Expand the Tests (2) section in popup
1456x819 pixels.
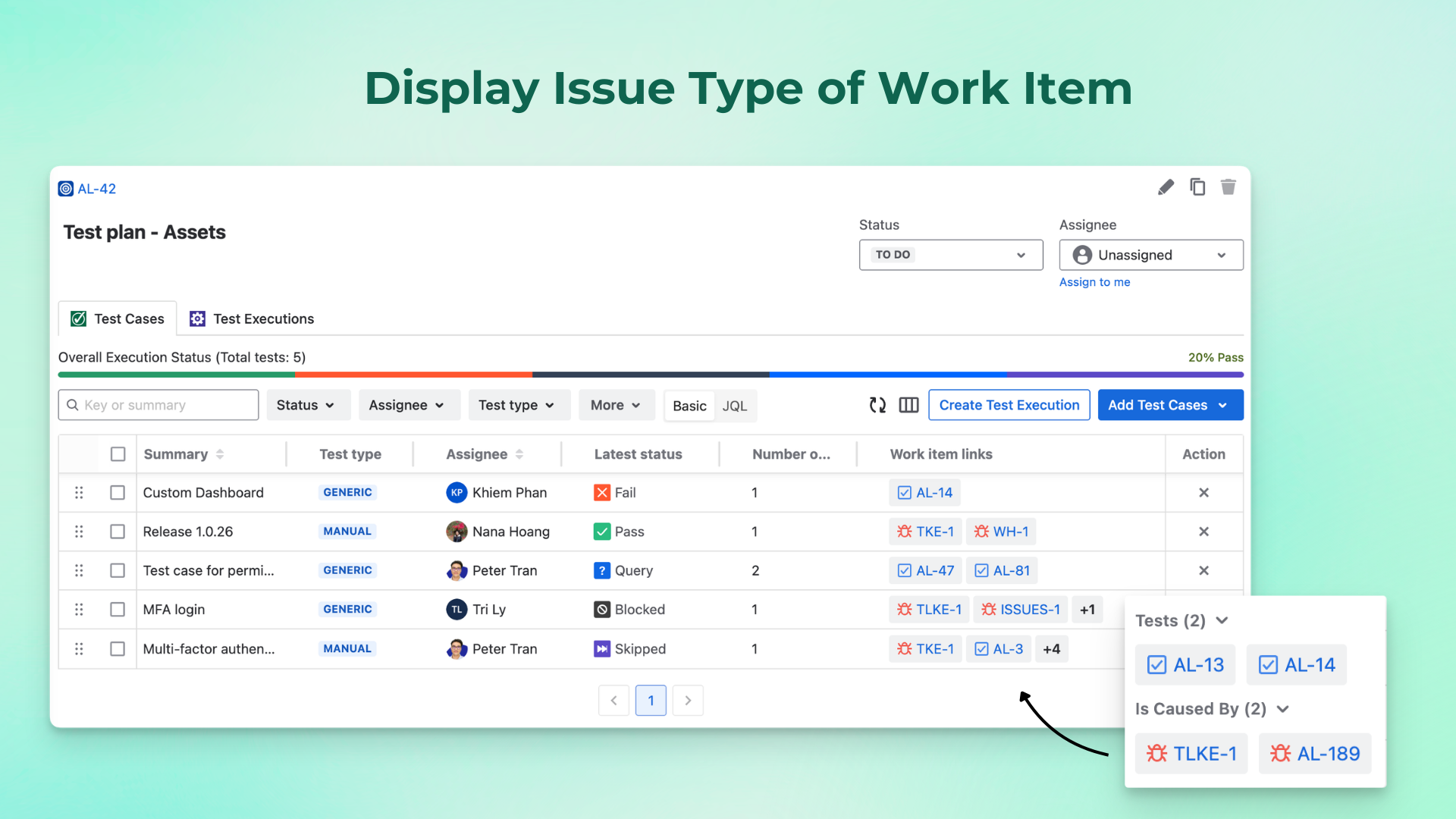(1222, 620)
